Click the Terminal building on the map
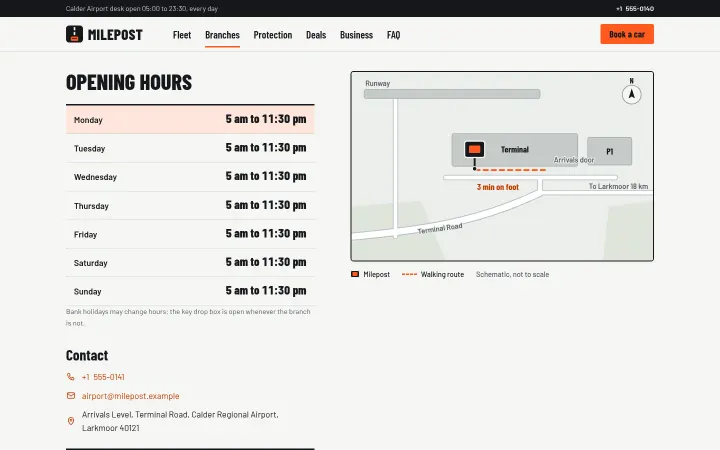This screenshot has width=720, height=450. (515, 150)
